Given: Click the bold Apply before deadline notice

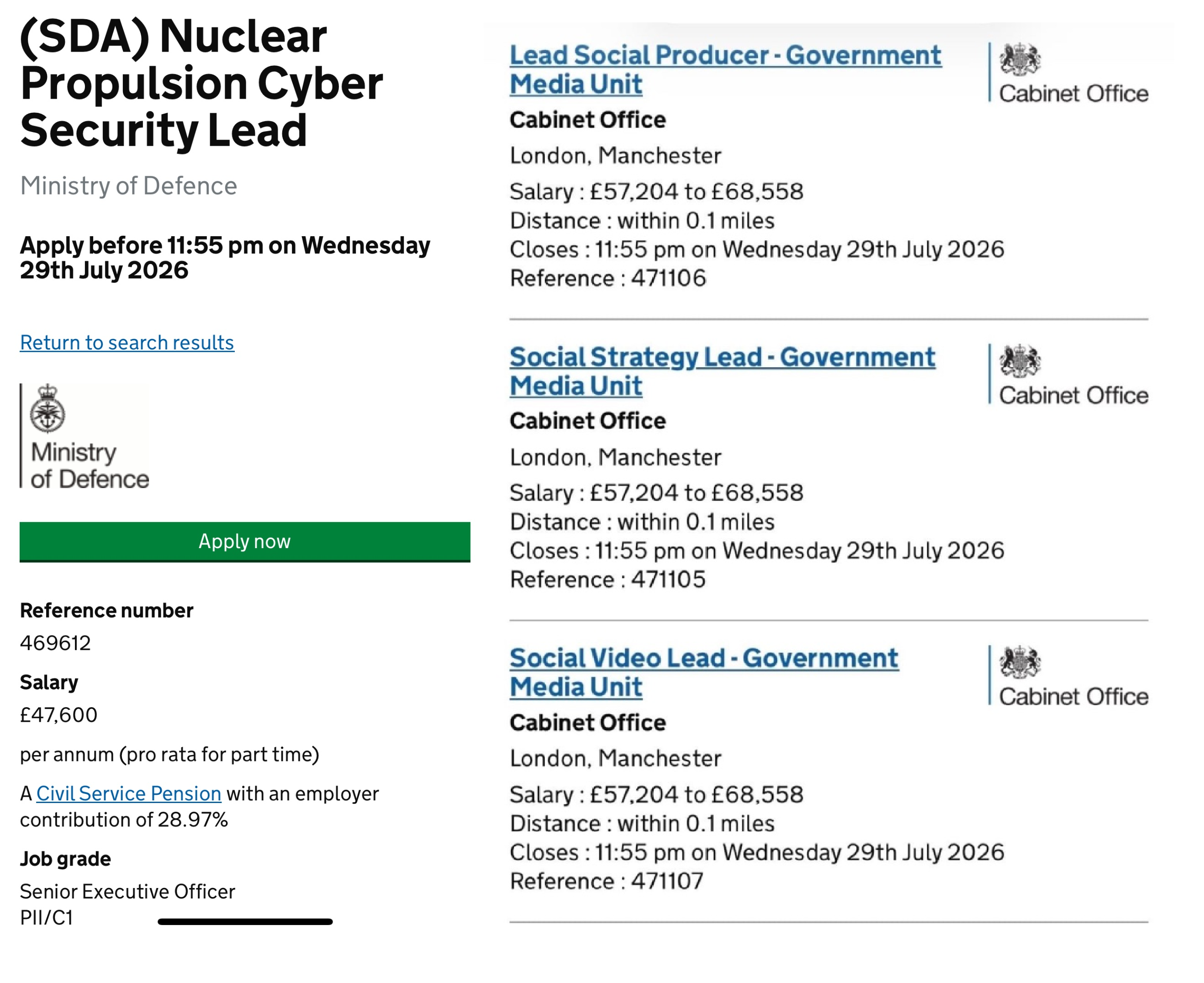Looking at the screenshot, I should (x=225, y=258).
